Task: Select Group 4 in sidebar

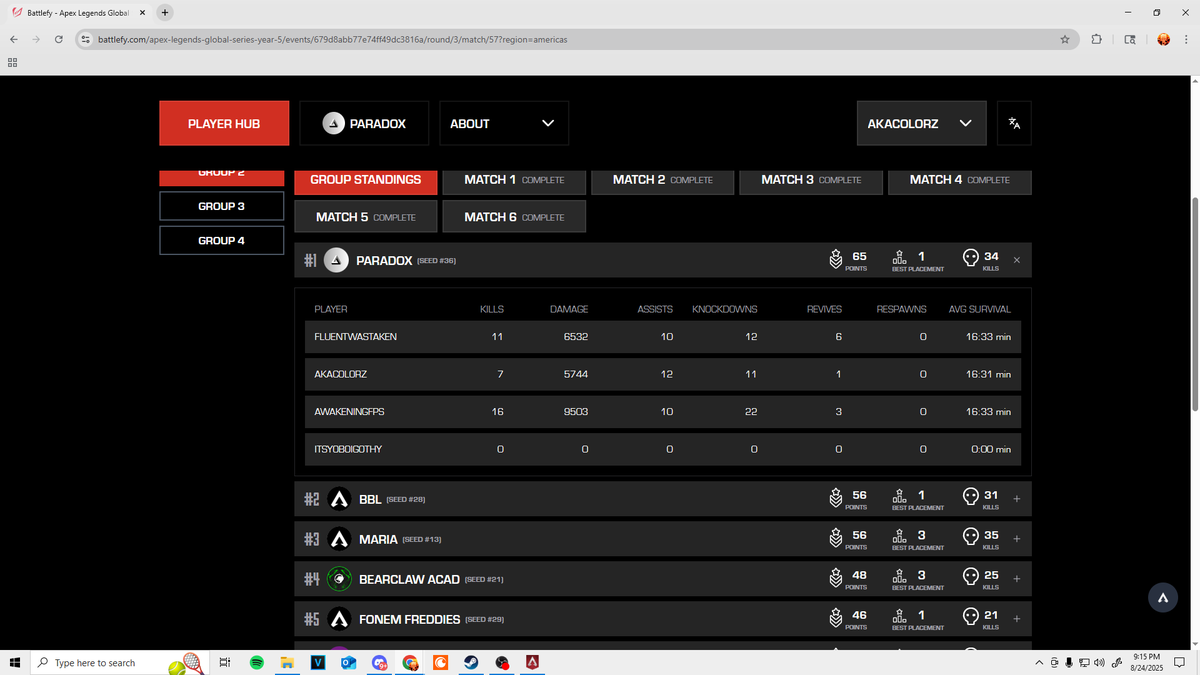Action: click(x=222, y=240)
